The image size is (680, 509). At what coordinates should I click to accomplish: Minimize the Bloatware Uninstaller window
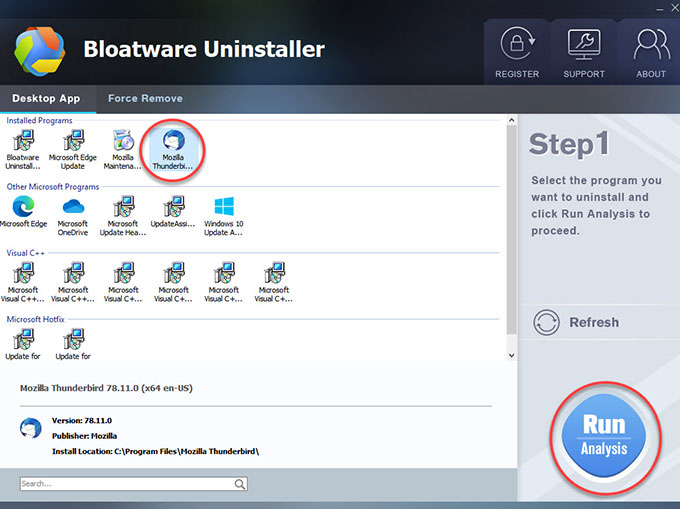click(660, 9)
